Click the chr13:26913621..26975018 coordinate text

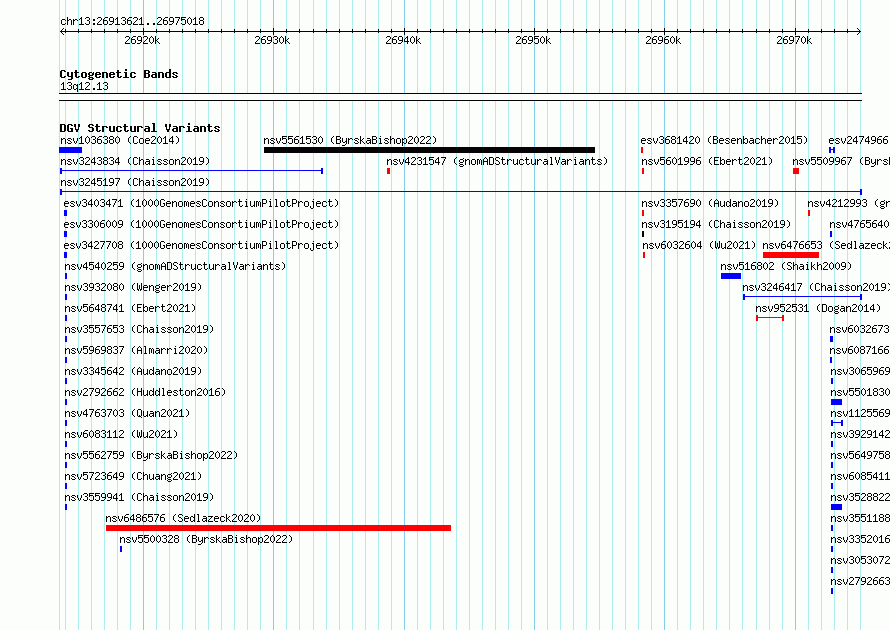pos(132,22)
